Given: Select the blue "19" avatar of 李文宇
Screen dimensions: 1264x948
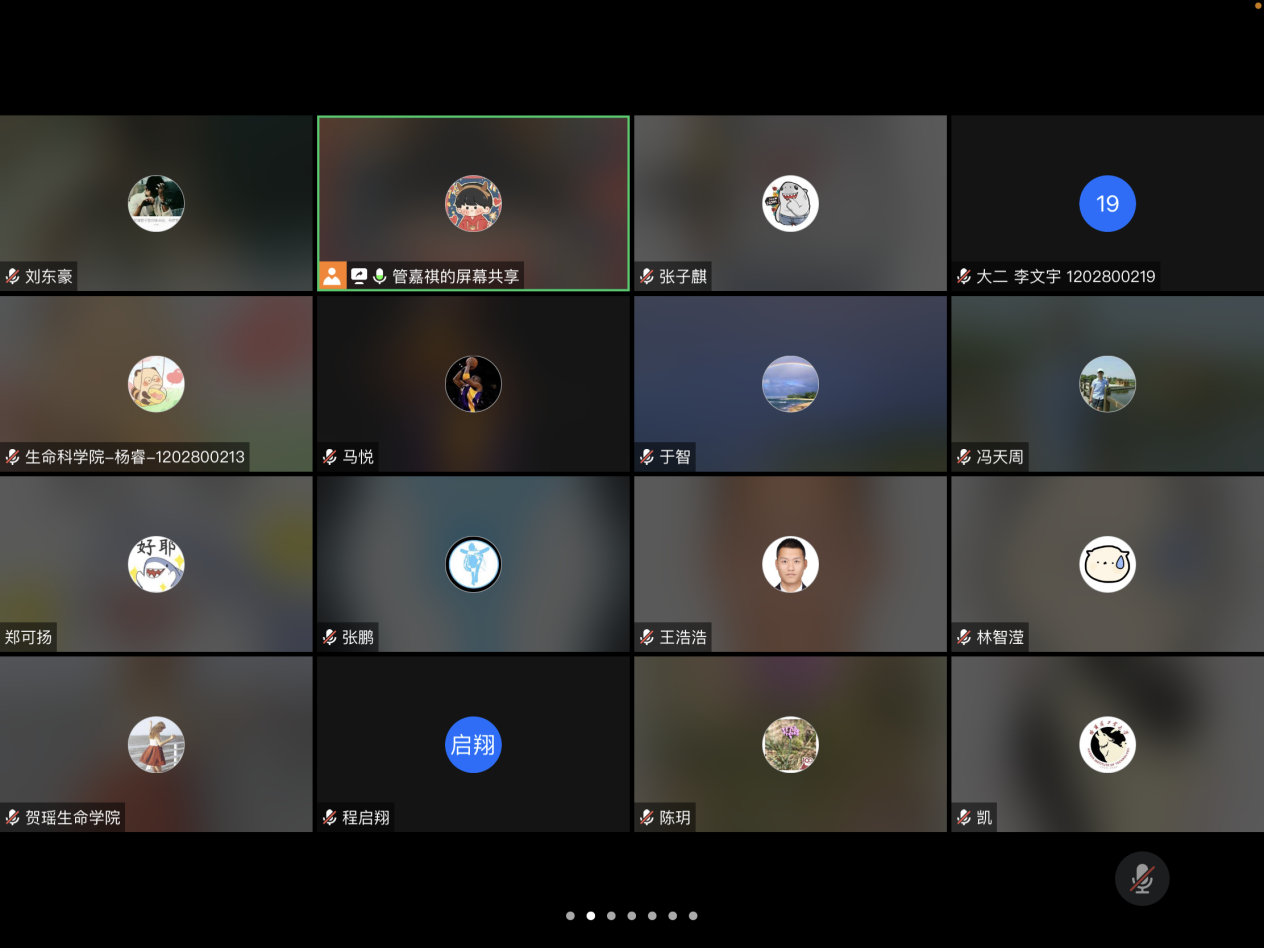Looking at the screenshot, I should click(1107, 204).
